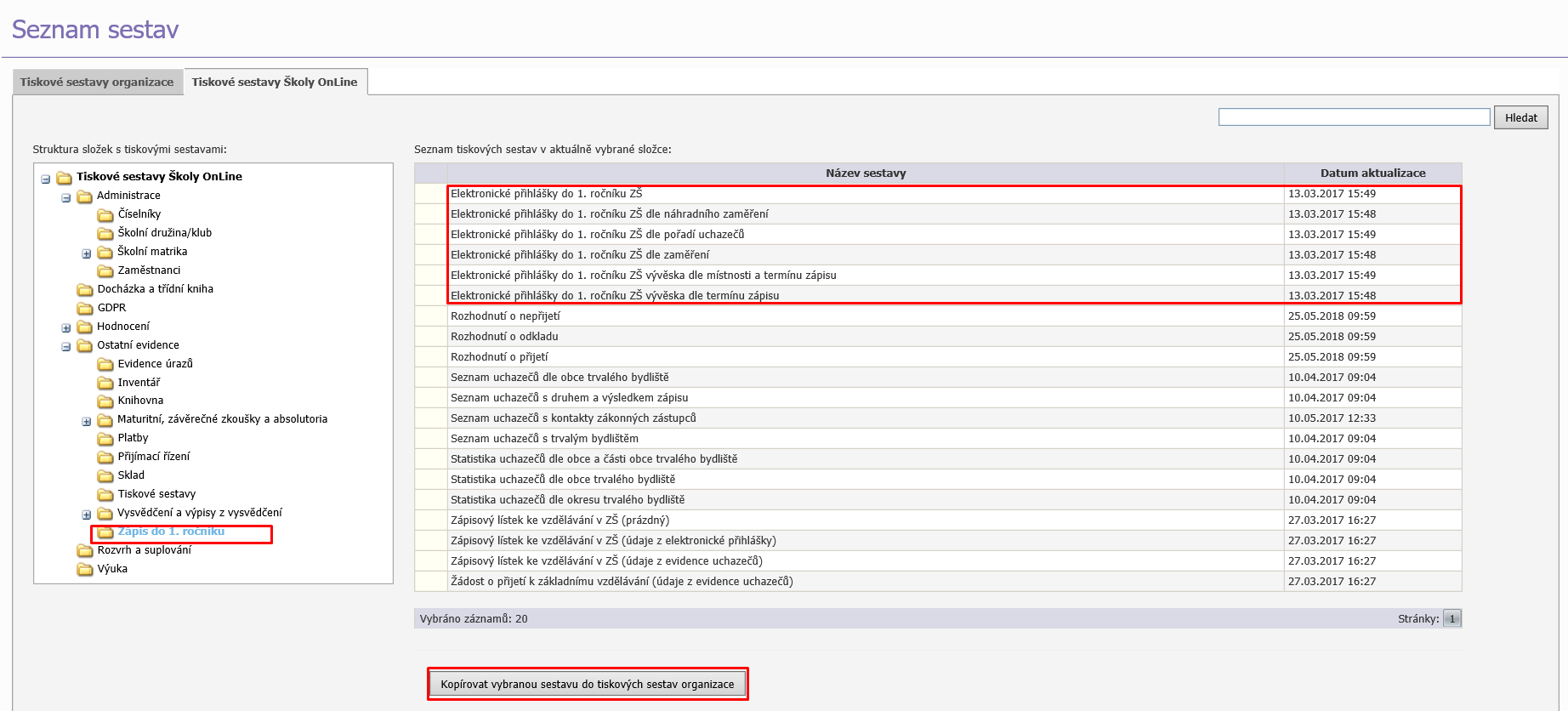This screenshot has width=1568, height=711.
Task: Click the GDPR folder icon
Action: (x=85, y=308)
